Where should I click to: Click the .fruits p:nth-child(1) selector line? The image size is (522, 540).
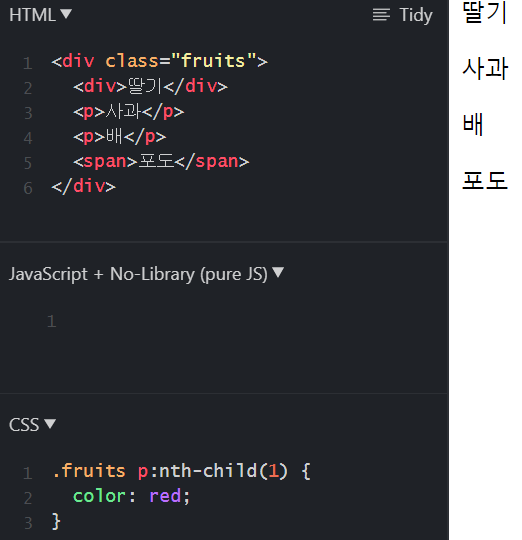tap(181, 471)
